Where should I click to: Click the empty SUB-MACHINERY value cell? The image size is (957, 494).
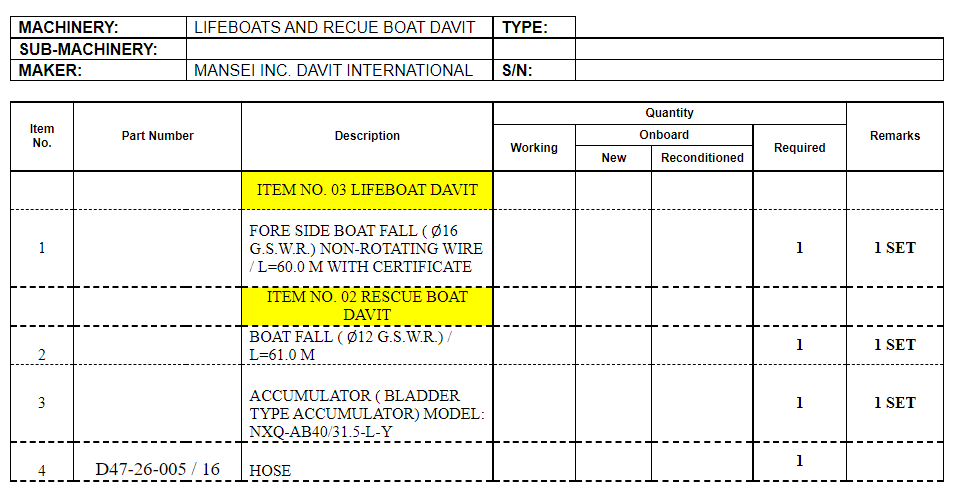pyautogui.click(x=339, y=49)
